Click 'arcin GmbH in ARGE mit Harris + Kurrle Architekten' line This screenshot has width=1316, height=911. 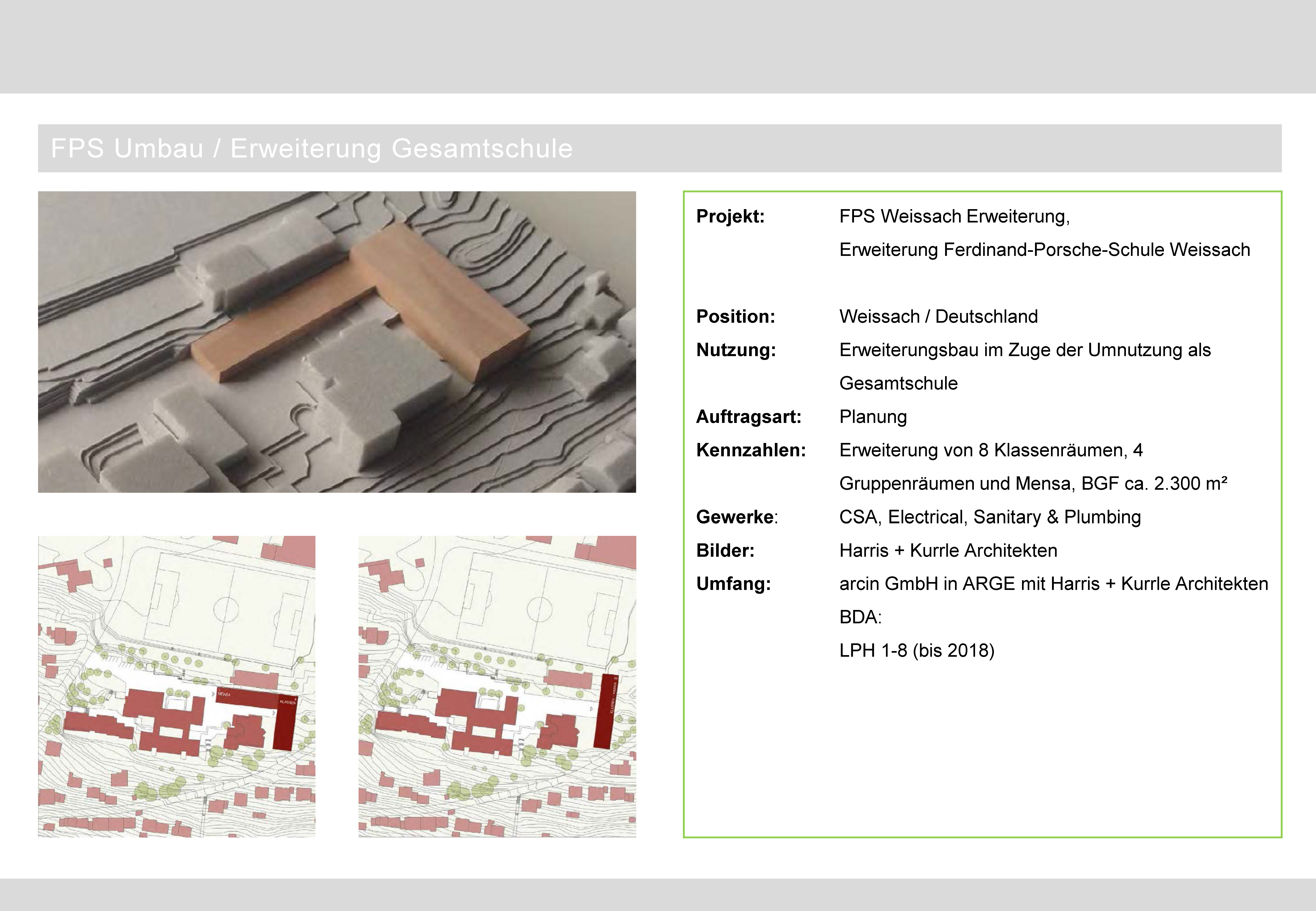click(x=1053, y=584)
